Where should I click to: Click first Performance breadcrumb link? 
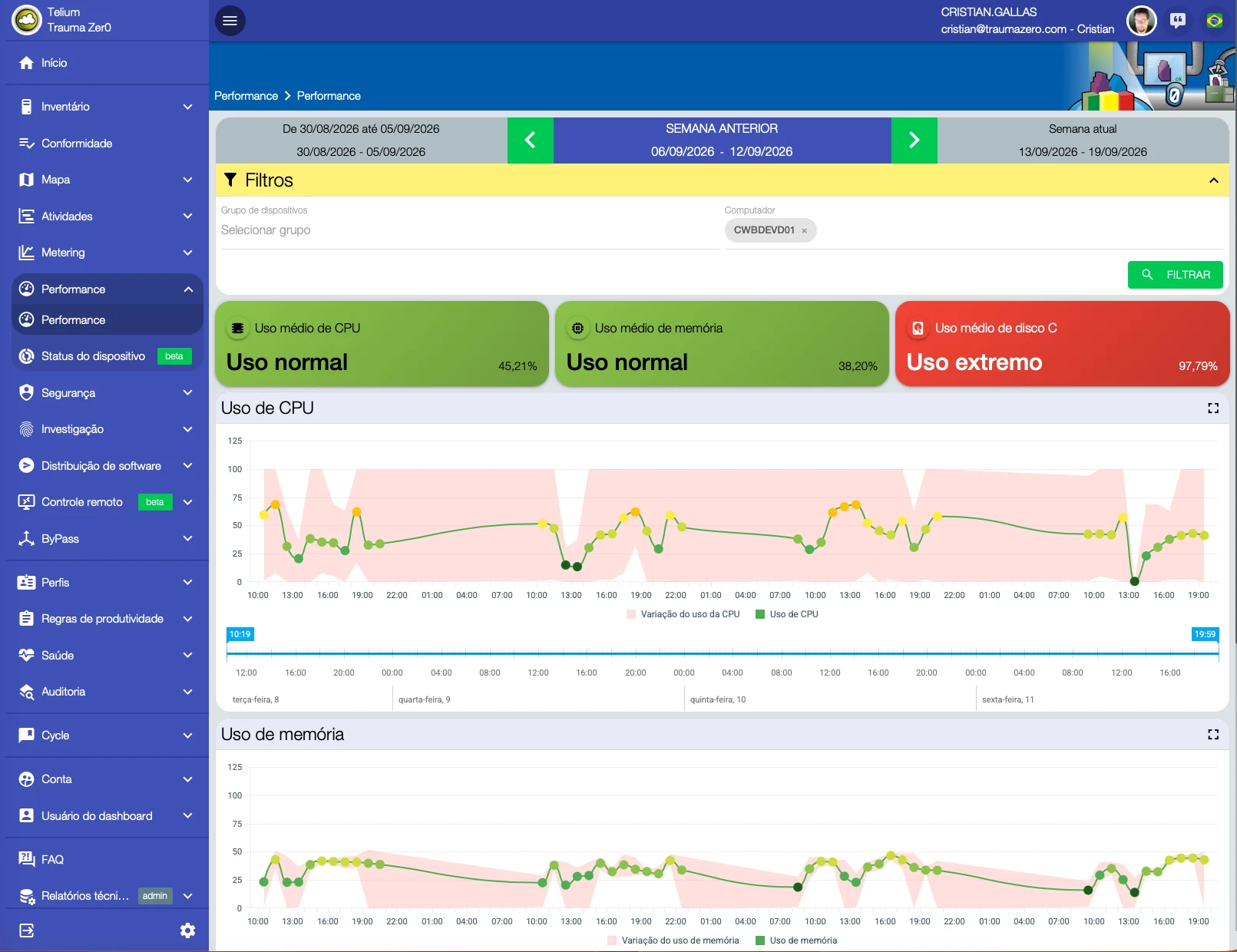[x=246, y=96]
